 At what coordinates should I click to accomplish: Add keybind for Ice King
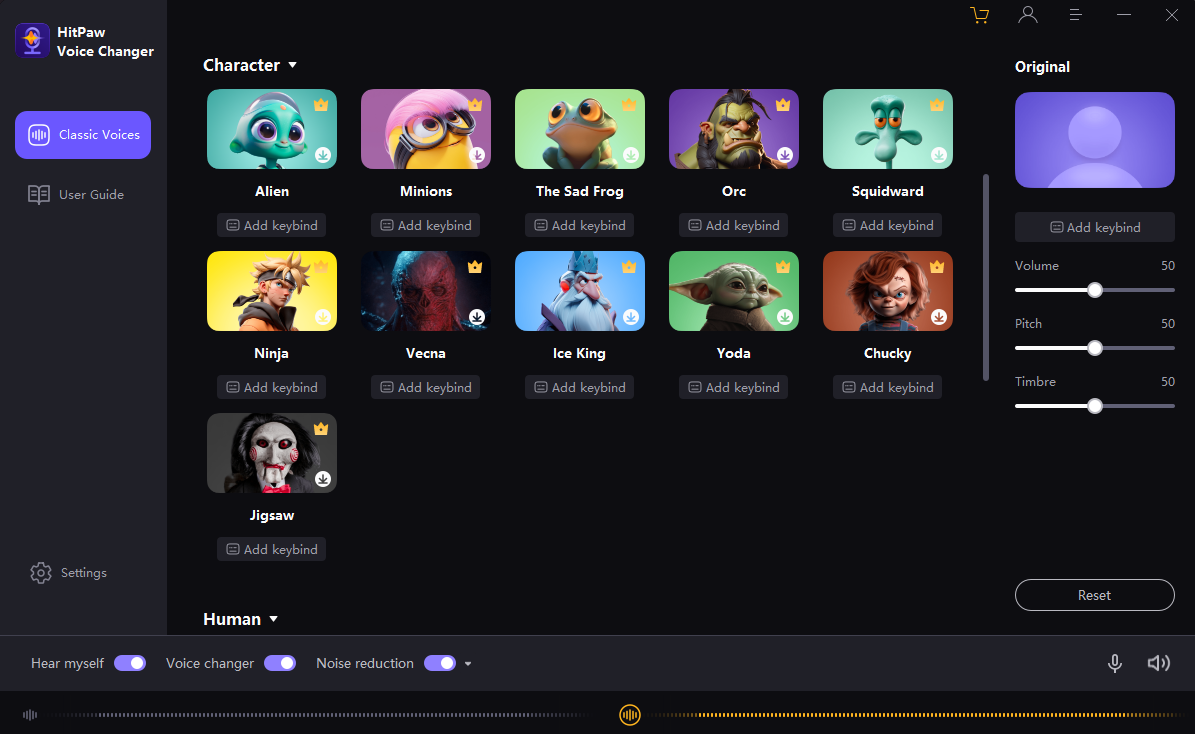[579, 387]
